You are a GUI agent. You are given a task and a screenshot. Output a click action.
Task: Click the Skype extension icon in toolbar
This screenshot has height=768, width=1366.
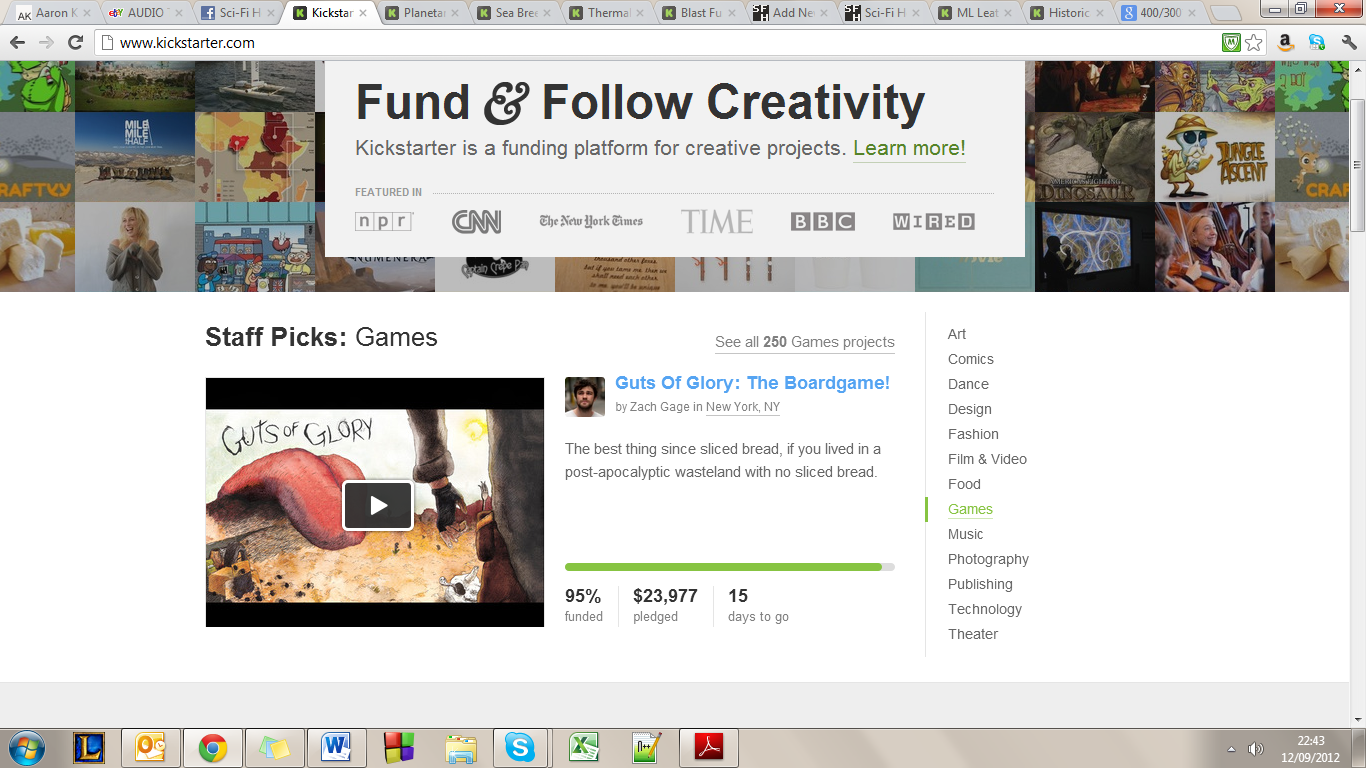click(x=1316, y=43)
